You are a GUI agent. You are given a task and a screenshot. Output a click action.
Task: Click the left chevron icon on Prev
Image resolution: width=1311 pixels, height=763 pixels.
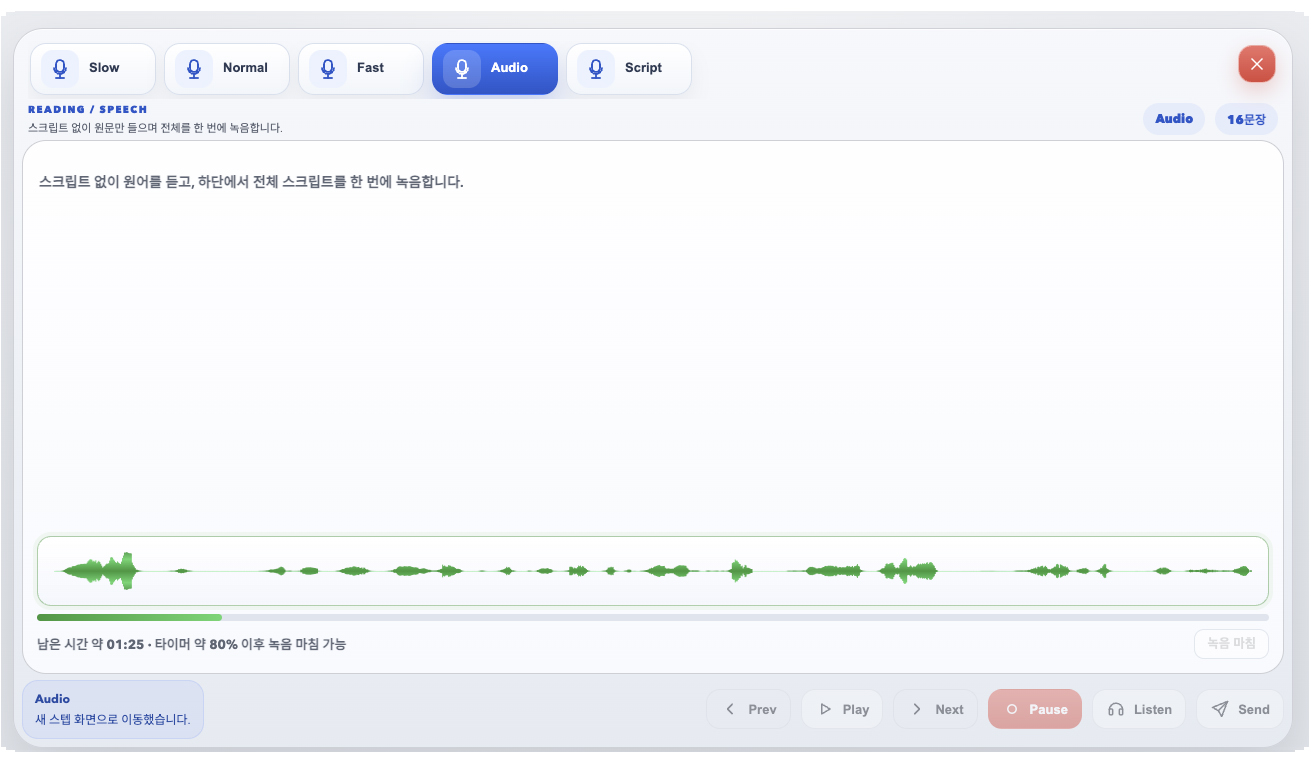click(730, 710)
